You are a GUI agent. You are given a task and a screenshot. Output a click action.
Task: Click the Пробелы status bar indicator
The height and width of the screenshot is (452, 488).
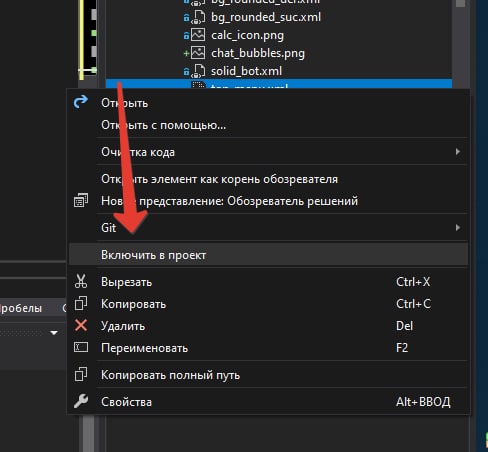21,308
